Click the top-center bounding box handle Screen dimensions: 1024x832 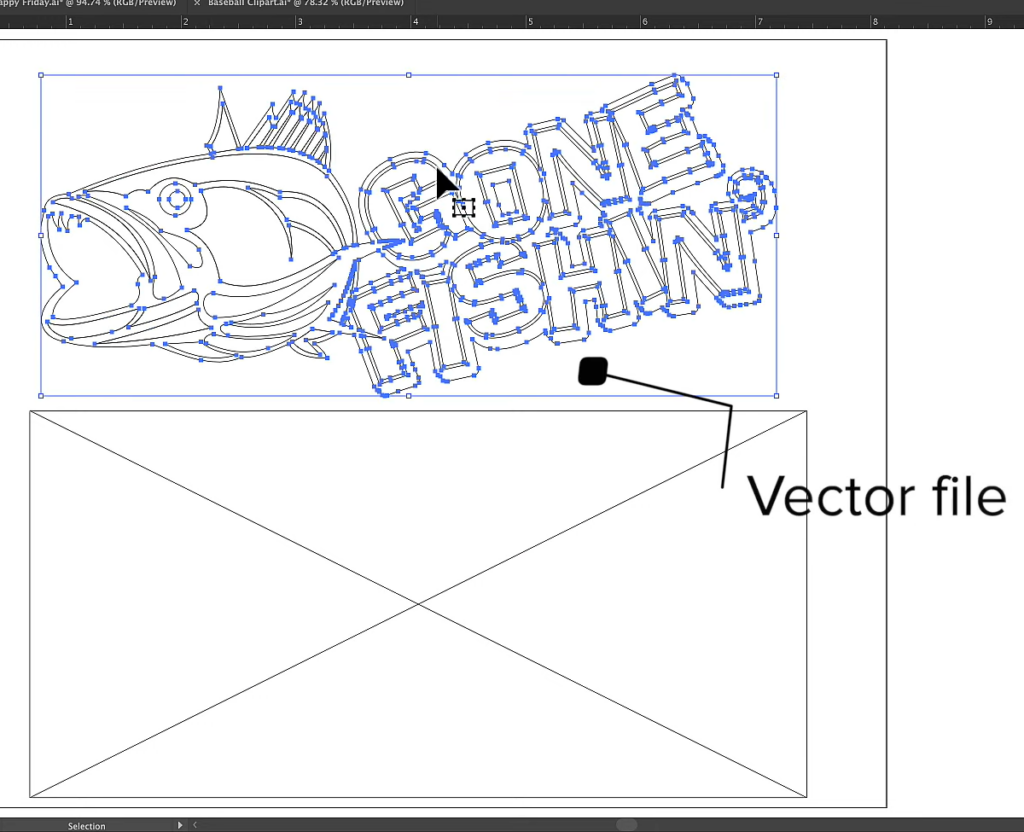pos(408,74)
